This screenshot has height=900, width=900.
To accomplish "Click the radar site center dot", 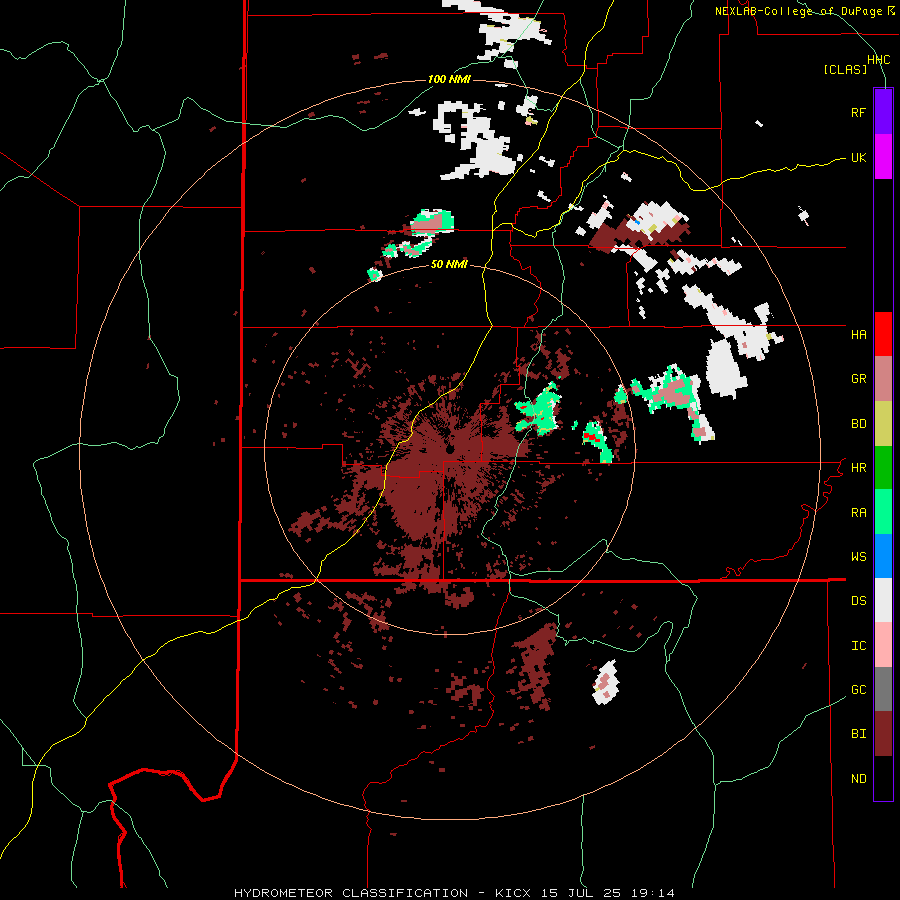I will pos(450,448).
